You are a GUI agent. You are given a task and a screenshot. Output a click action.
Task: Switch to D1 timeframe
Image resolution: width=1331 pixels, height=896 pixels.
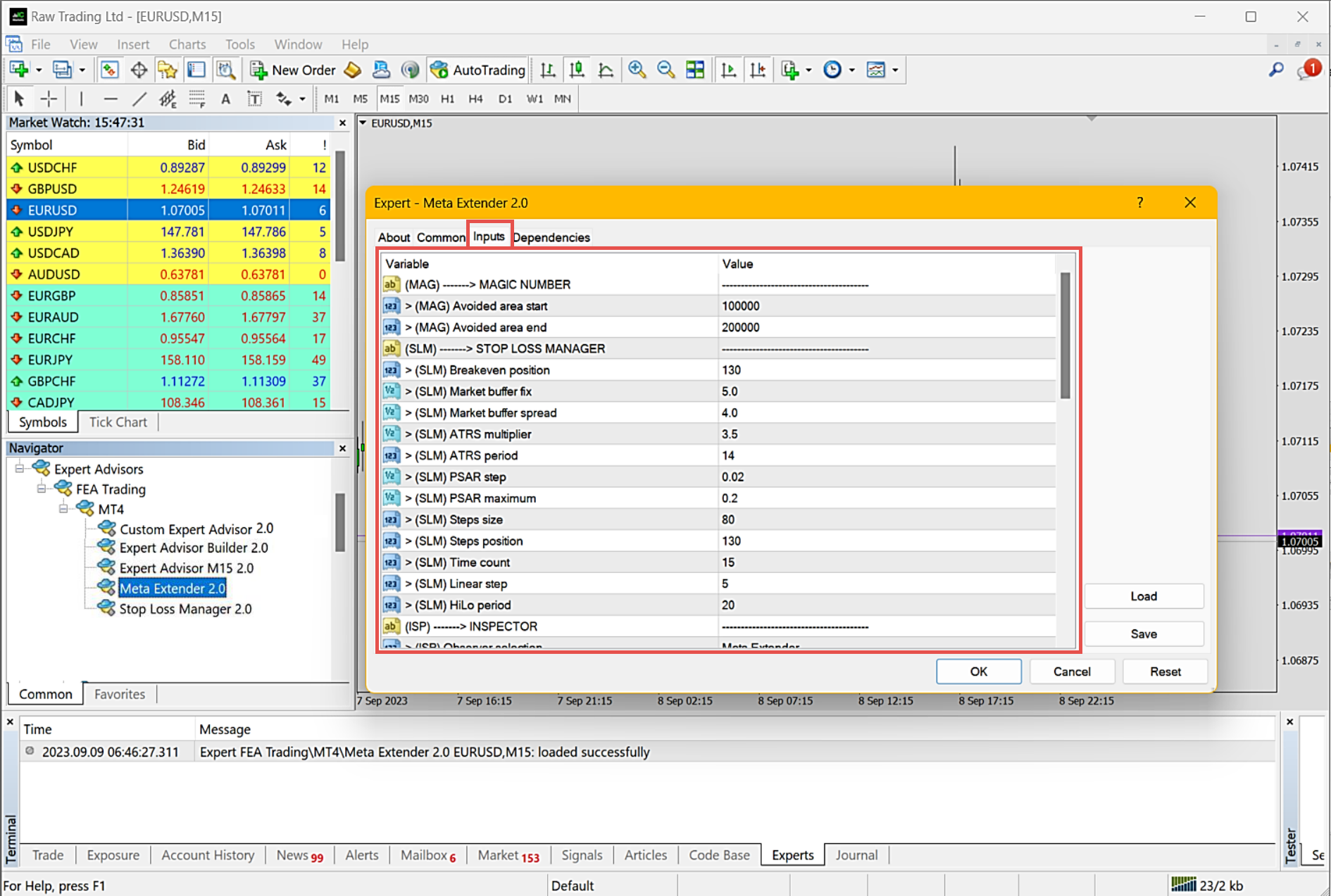tap(505, 99)
